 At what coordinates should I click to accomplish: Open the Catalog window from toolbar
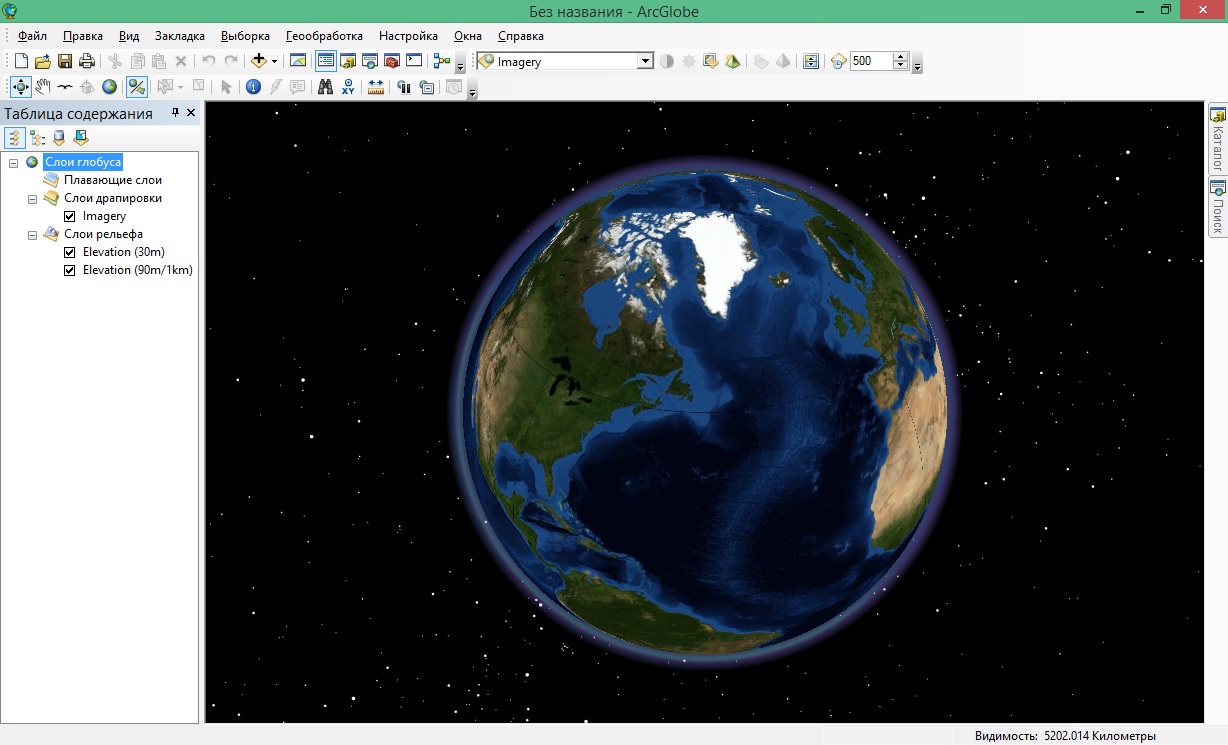click(349, 61)
